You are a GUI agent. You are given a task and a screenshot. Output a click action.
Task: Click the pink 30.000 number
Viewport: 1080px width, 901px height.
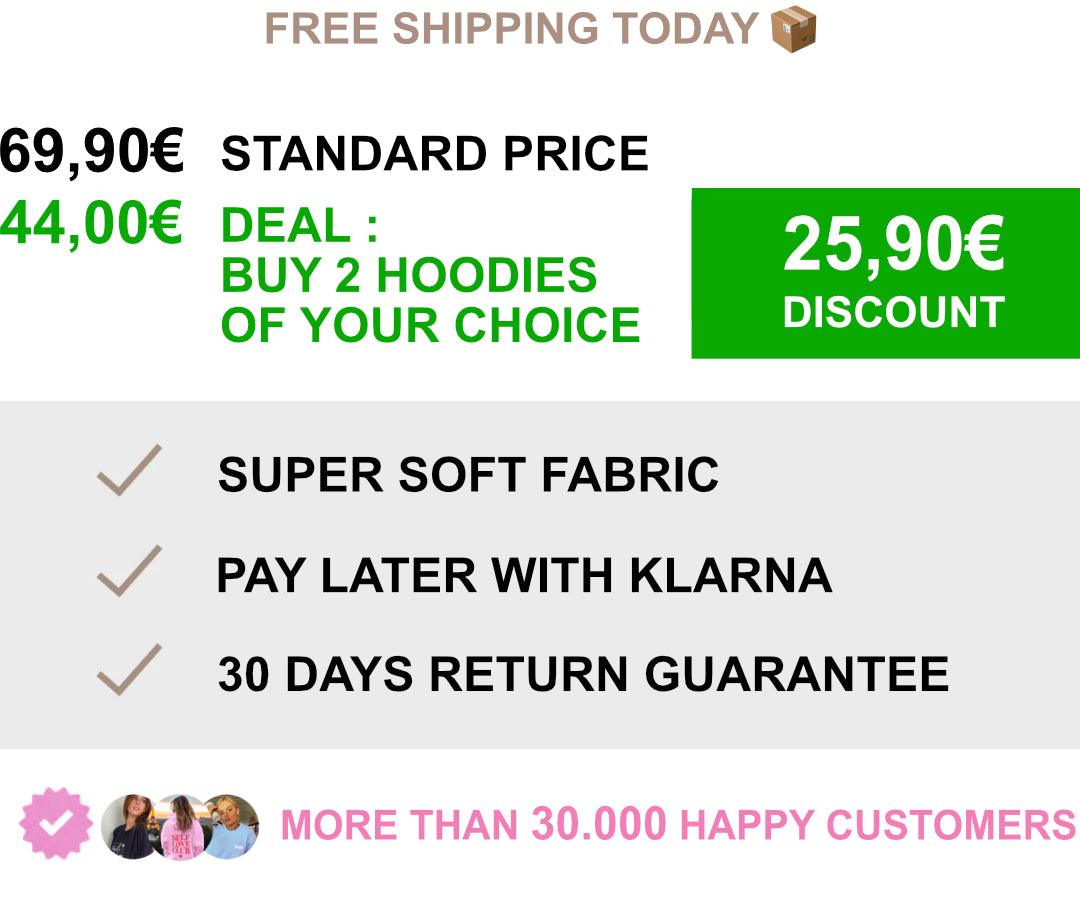point(598,825)
